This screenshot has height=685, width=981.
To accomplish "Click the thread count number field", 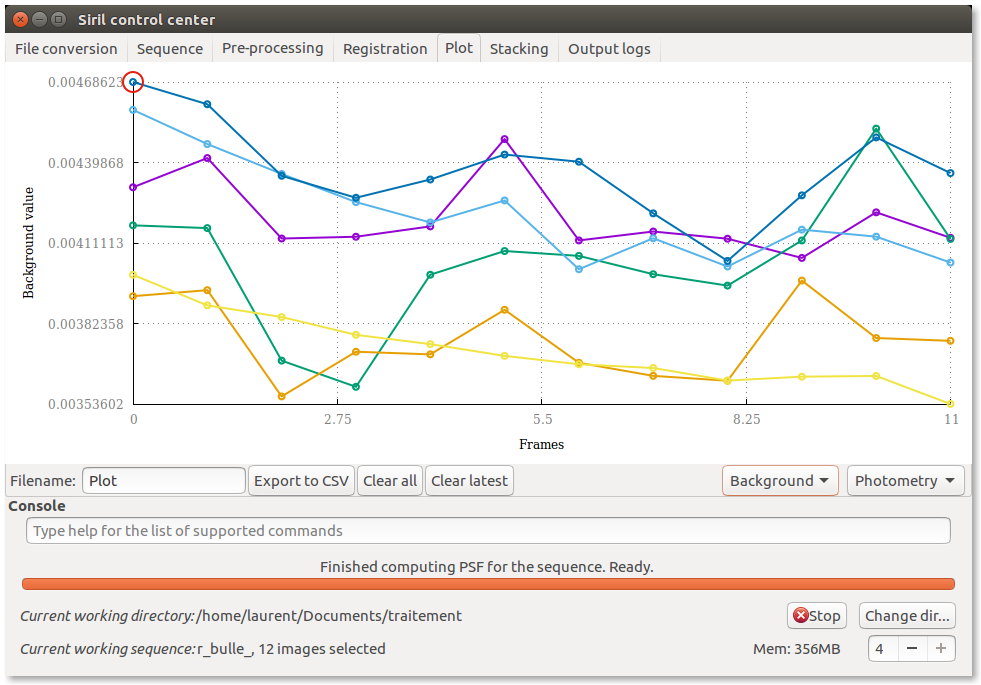I will (x=881, y=649).
